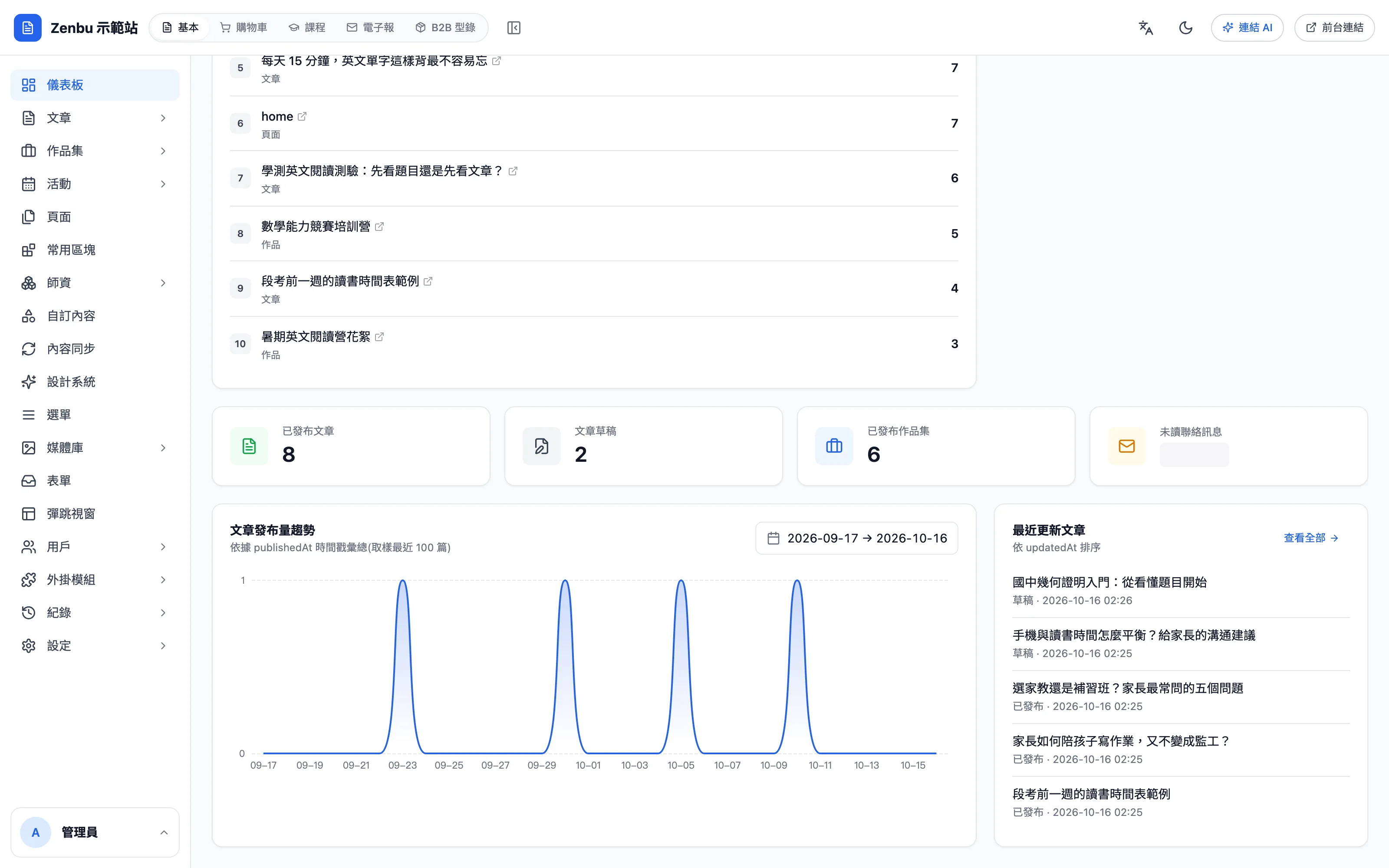Viewport: 1389px width, 868px height.
Task: Click the 媒體庫 image icon in sidebar
Action: point(28,448)
